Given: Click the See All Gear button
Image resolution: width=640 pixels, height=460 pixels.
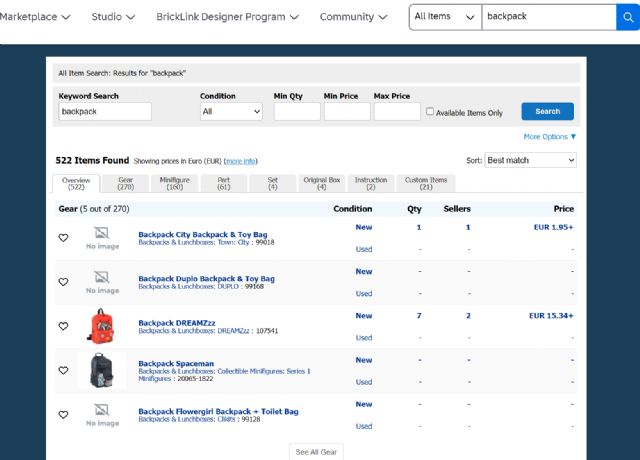Looking at the screenshot, I should [317, 452].
